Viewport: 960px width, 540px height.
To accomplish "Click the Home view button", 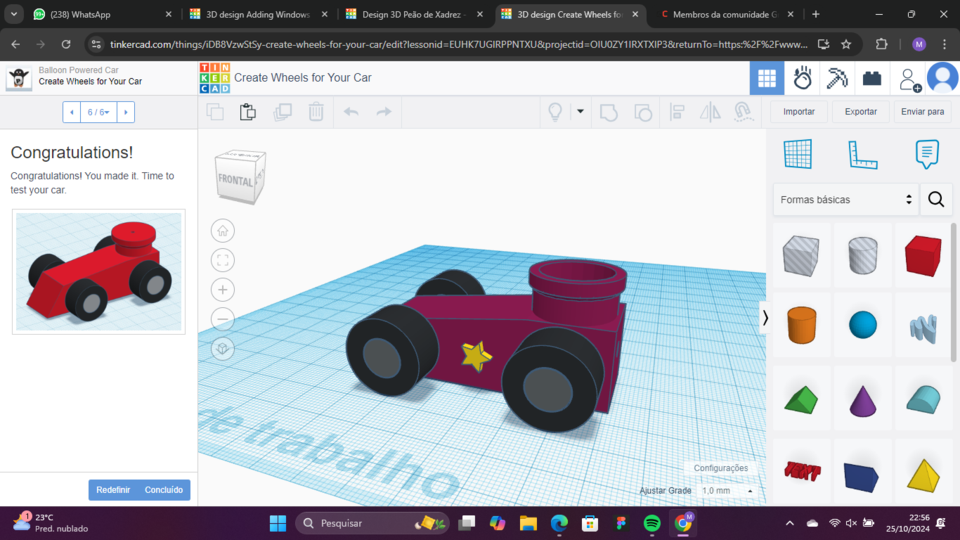I will pos(223,231).
